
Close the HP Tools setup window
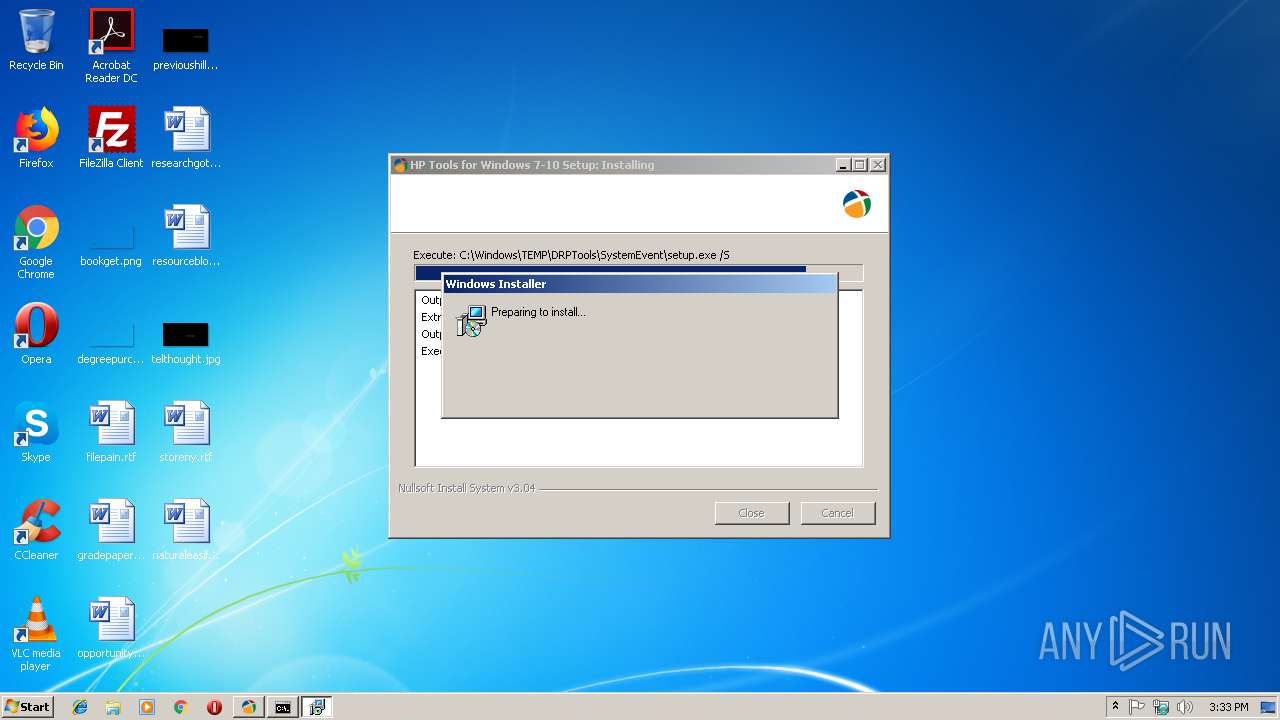878,165
